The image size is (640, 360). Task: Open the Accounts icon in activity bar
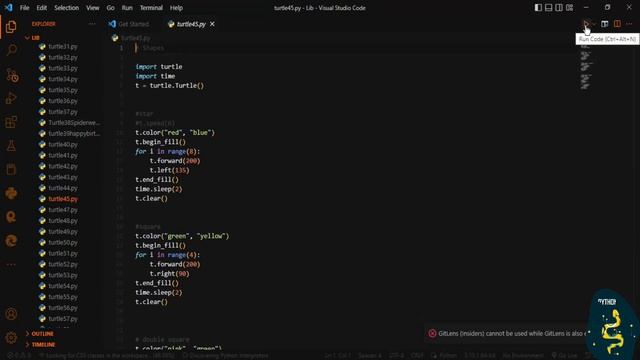(x=11, y=314)
